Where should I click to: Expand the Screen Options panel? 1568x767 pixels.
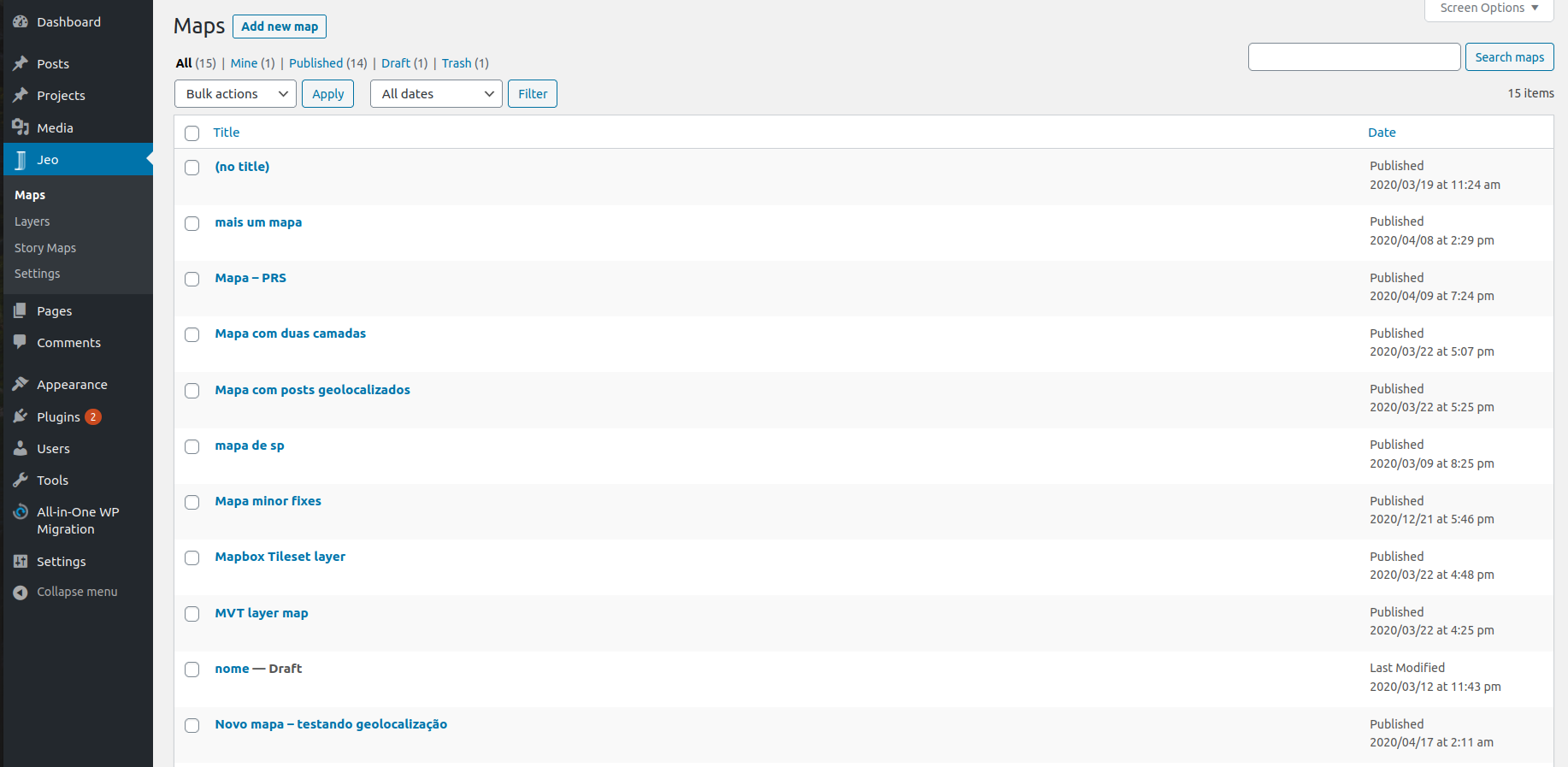[x=1489, y=9]
